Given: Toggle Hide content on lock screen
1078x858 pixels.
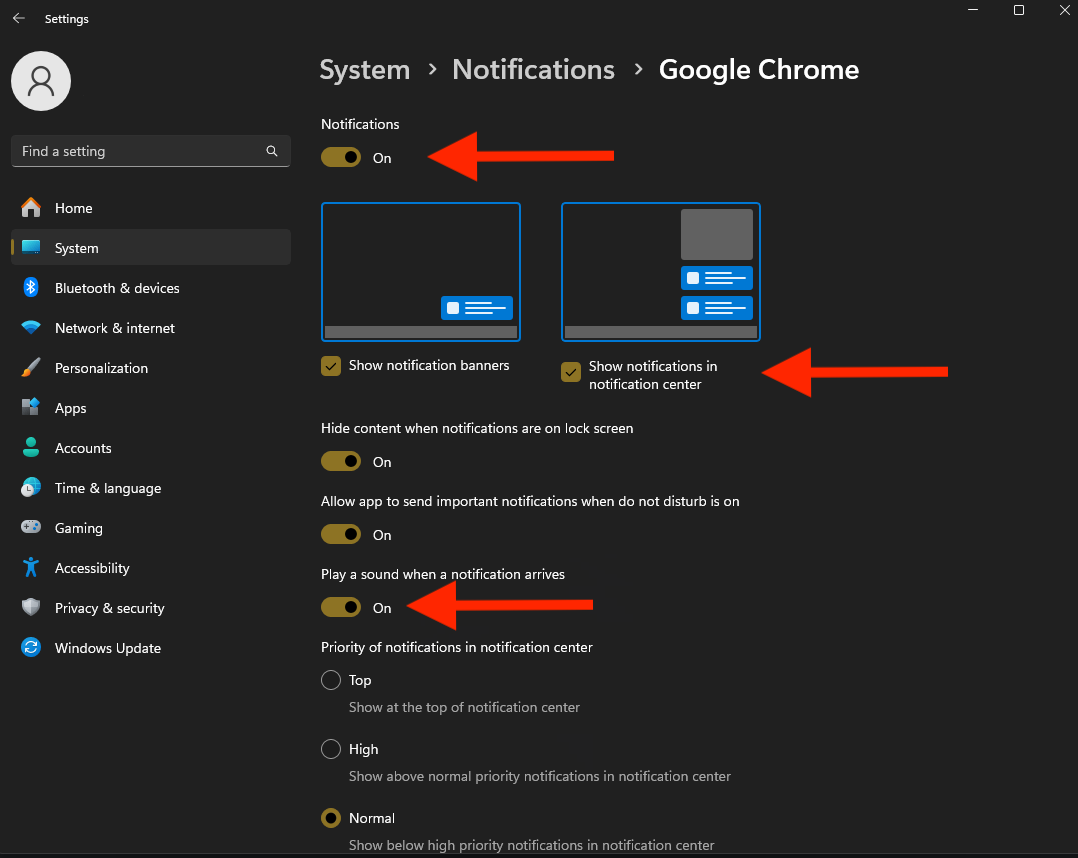Looking at the screenshot, I should 341,461.
